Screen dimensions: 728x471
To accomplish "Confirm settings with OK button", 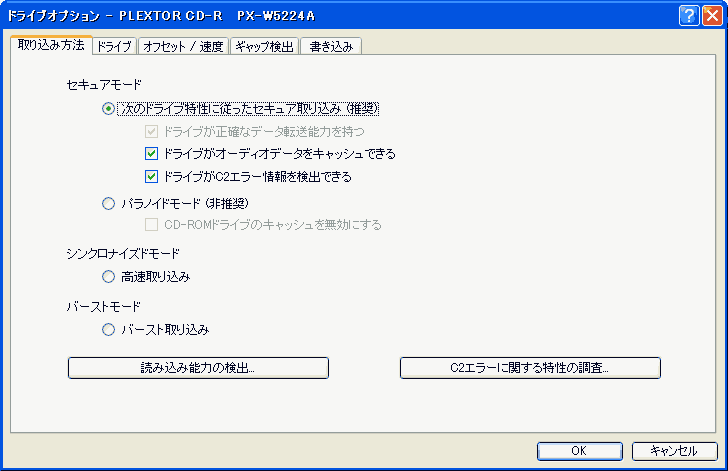I will (x=579, y=451).
